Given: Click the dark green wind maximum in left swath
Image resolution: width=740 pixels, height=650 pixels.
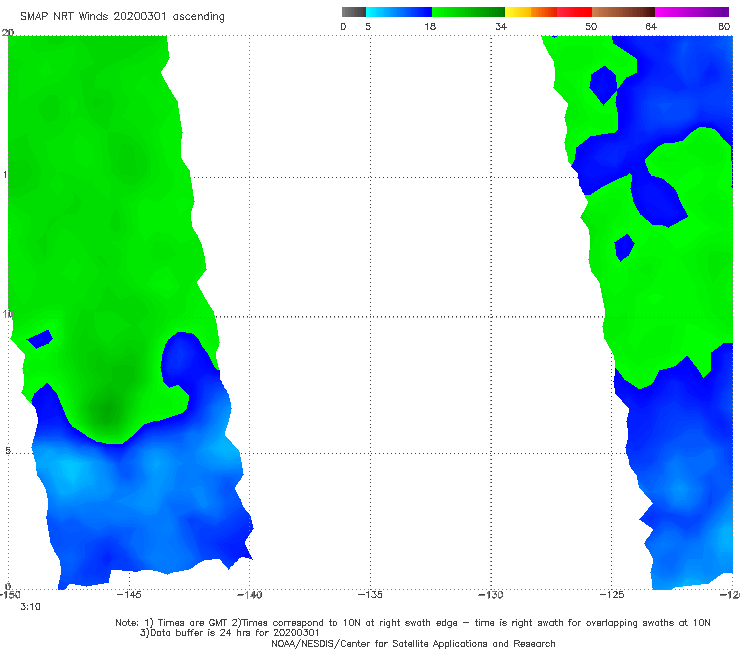Looking at the screenshot, I should point(109,412).
